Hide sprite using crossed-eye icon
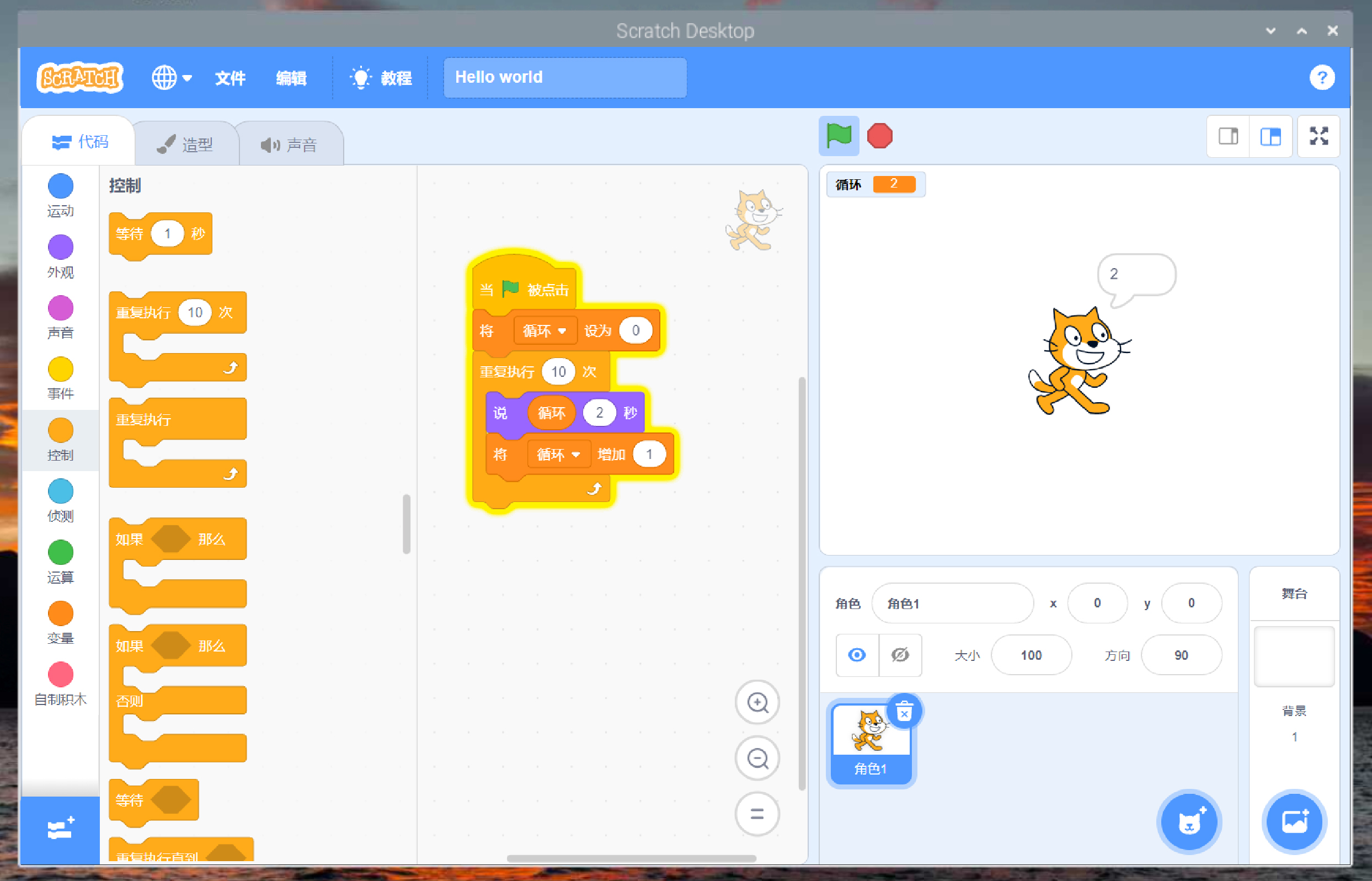This screenshot has width=1372, height=881. click(x=900, y=655)
